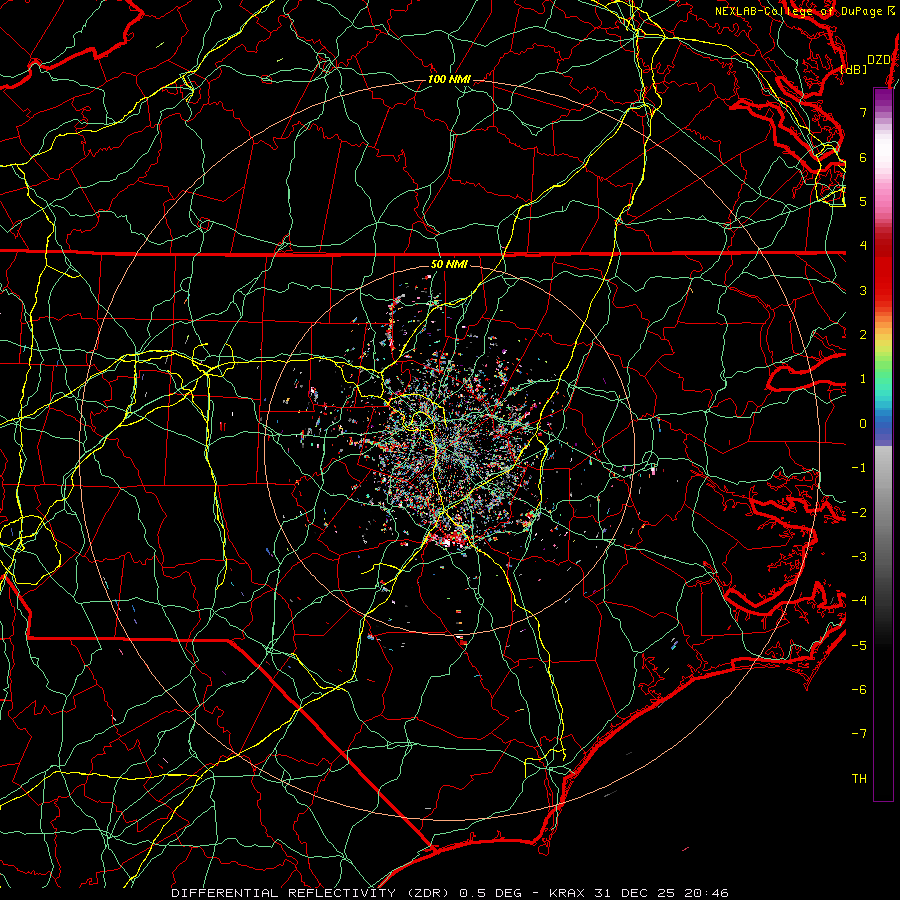The image size is (900, 900).
Task: Select the "-7" value on the color scale
Action: coord(859,734)
